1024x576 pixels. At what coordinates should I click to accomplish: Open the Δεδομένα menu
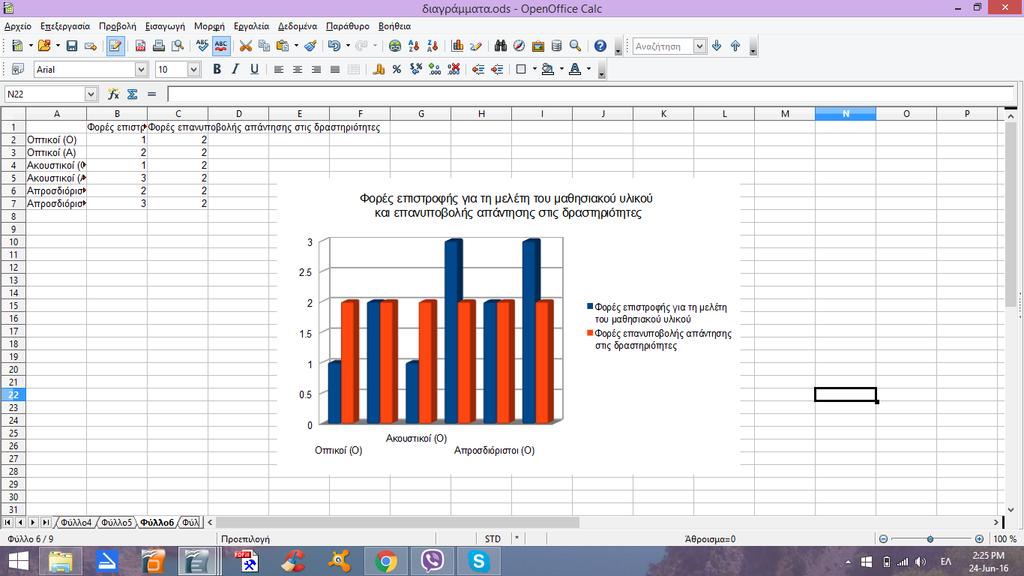click(x=297, y=26)
